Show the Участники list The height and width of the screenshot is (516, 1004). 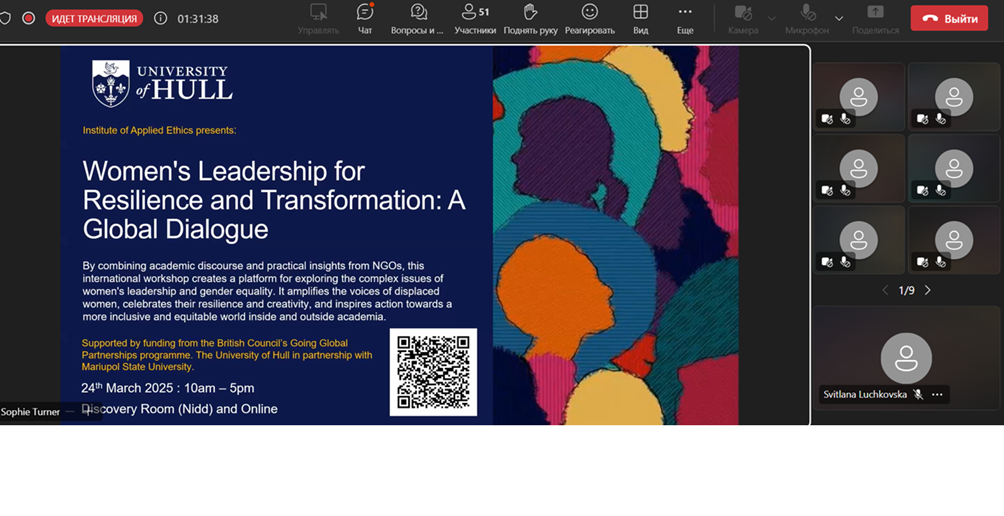[475, 19]
